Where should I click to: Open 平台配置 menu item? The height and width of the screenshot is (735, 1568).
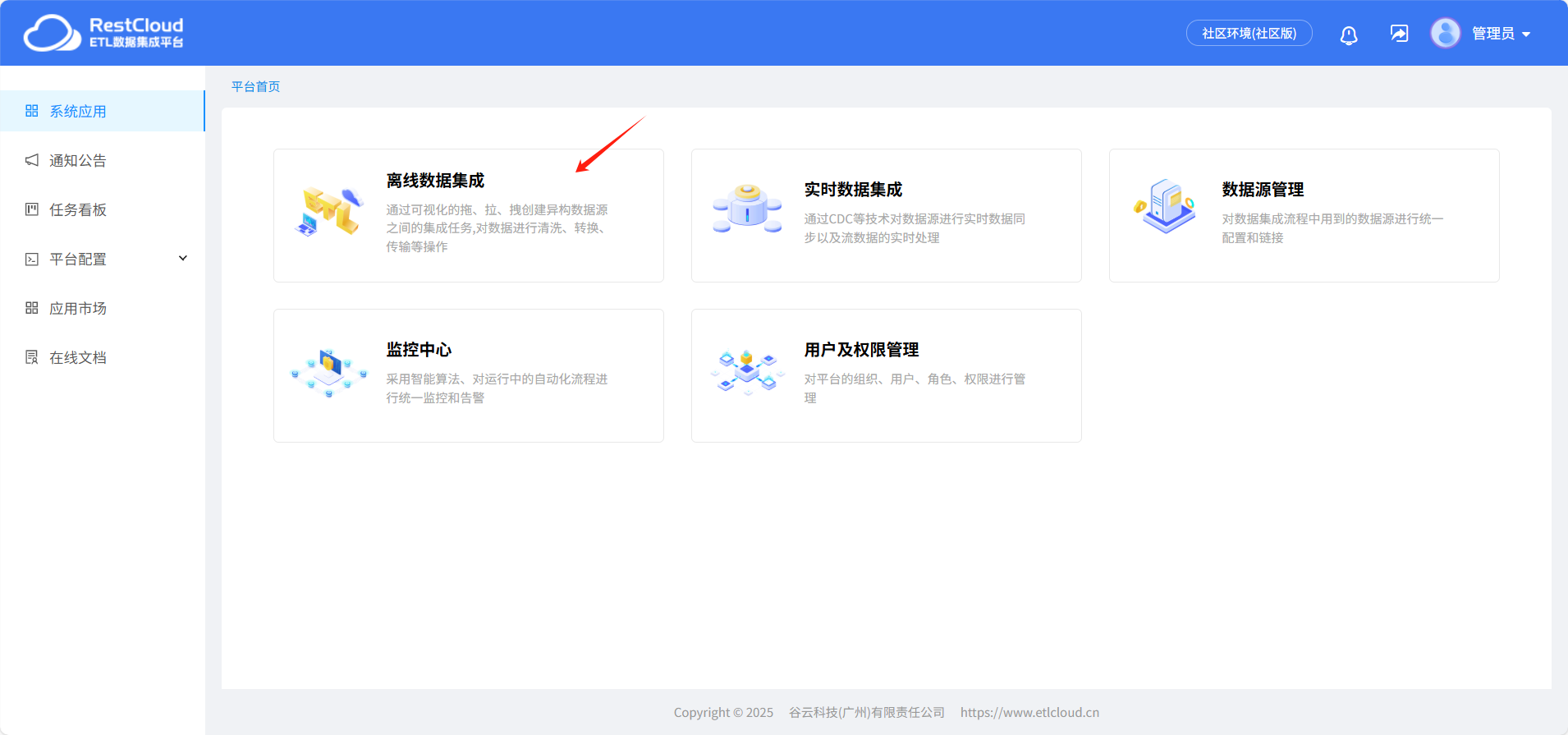(x=103, y=259)
